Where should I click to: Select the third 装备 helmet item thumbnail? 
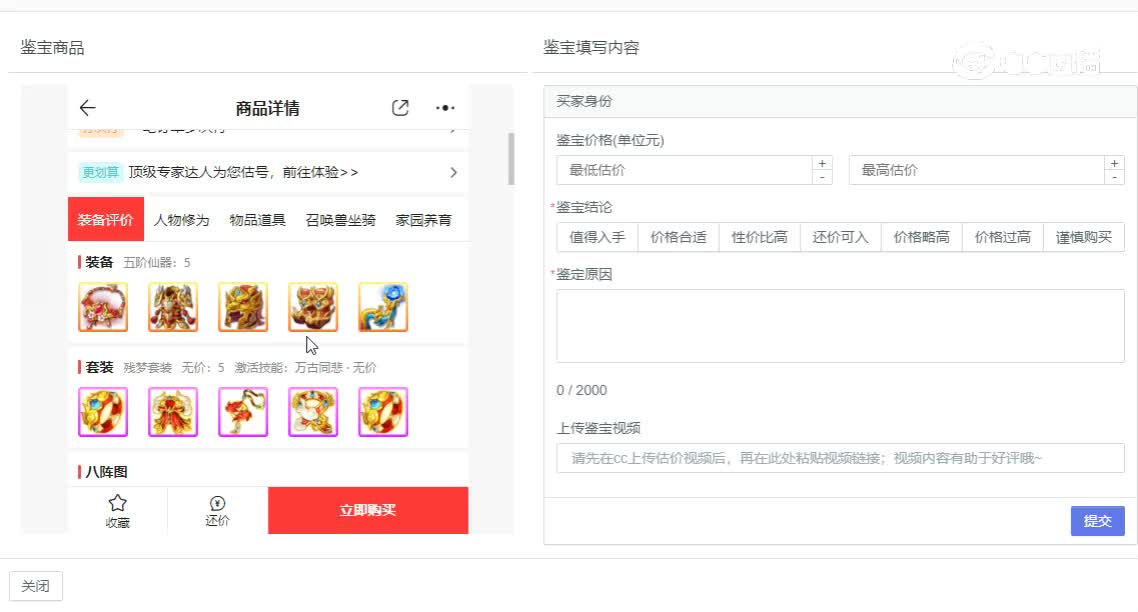click(x=243, y=307)
